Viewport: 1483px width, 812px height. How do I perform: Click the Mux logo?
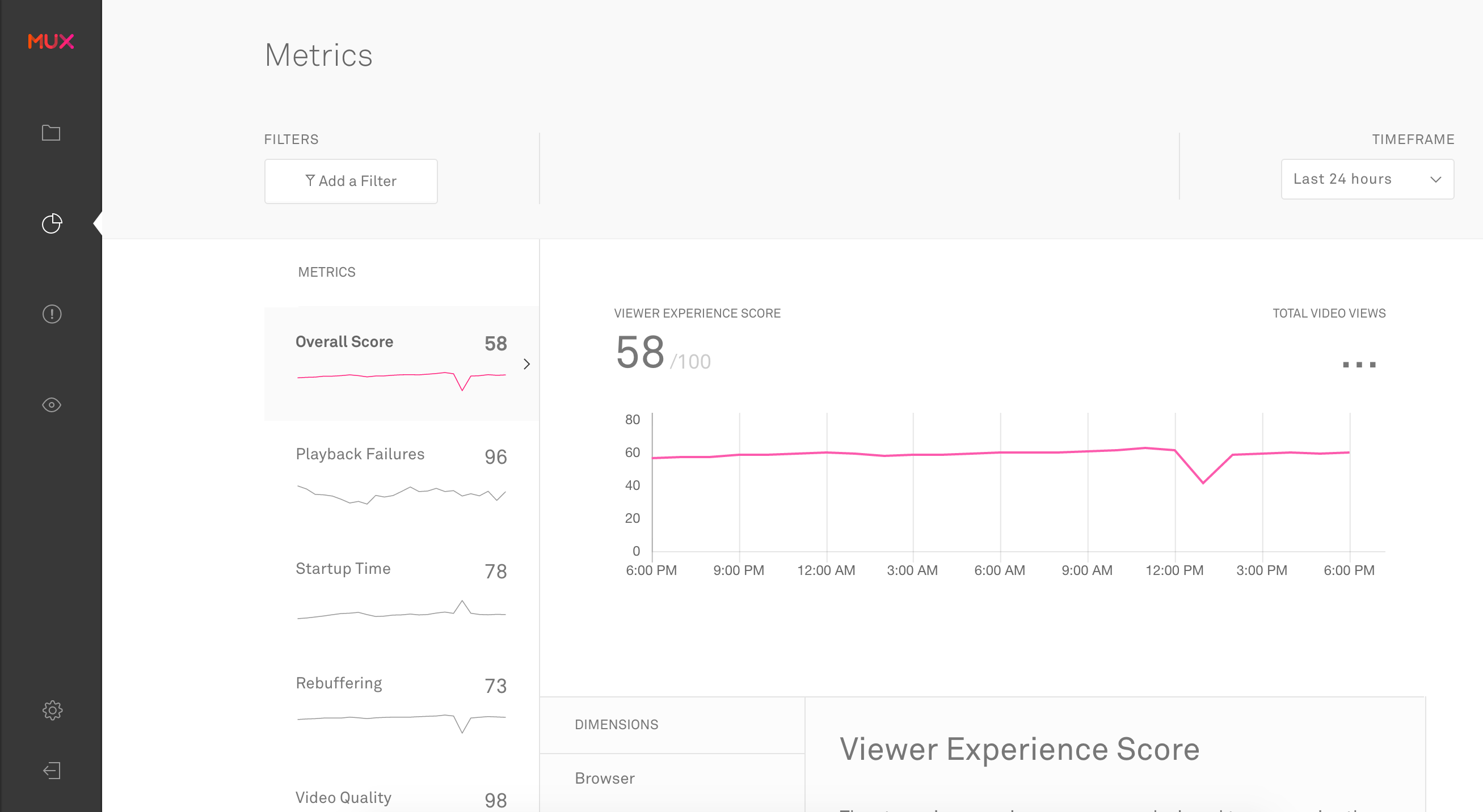click(50, 41)
